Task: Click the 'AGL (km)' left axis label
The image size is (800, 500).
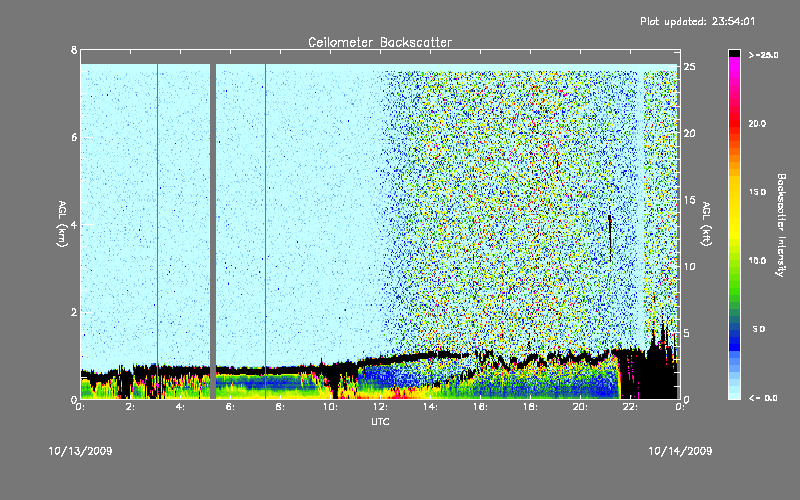Action: (62, 224)
